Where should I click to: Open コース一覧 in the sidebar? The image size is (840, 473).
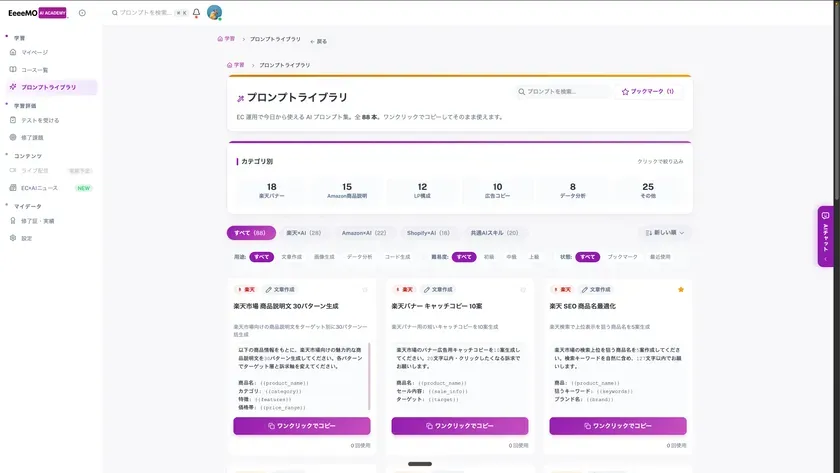point(52,70)
